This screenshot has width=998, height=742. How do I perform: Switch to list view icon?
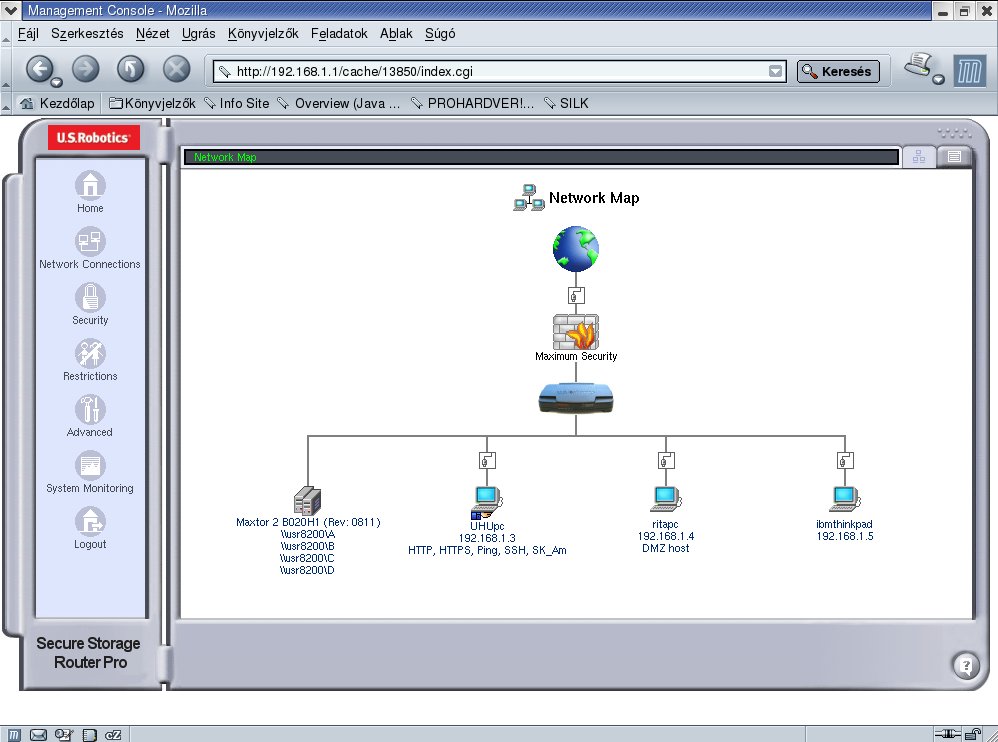(x=954, y=157)
